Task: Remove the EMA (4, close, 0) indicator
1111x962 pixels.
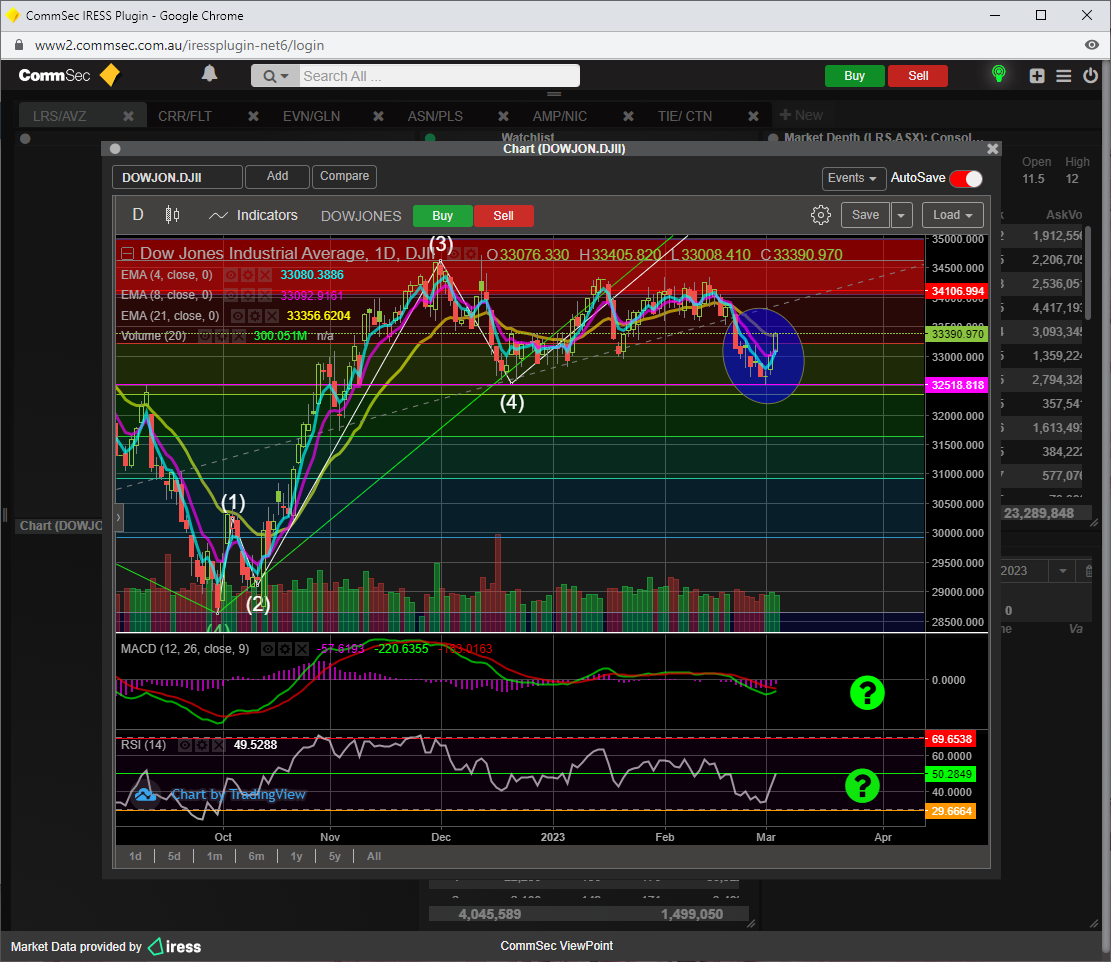Action: [264, 275]
